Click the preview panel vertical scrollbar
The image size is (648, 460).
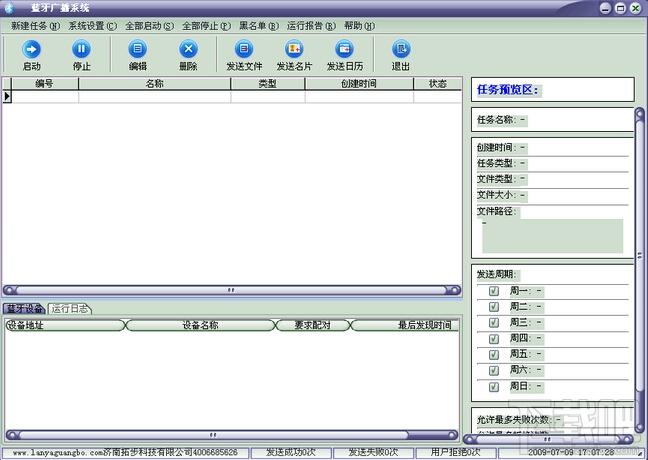pyautogui.click(x=640, y=270)
